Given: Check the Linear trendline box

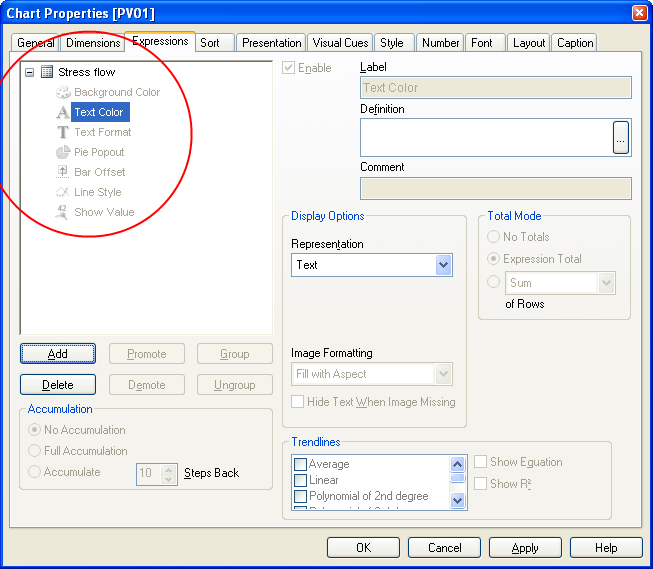Looking at the screenshot, I should pos(300,480).
